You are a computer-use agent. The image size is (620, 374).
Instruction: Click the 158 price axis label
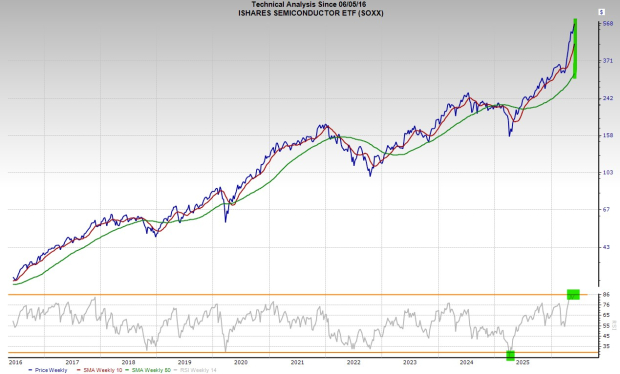click(608, 135)
